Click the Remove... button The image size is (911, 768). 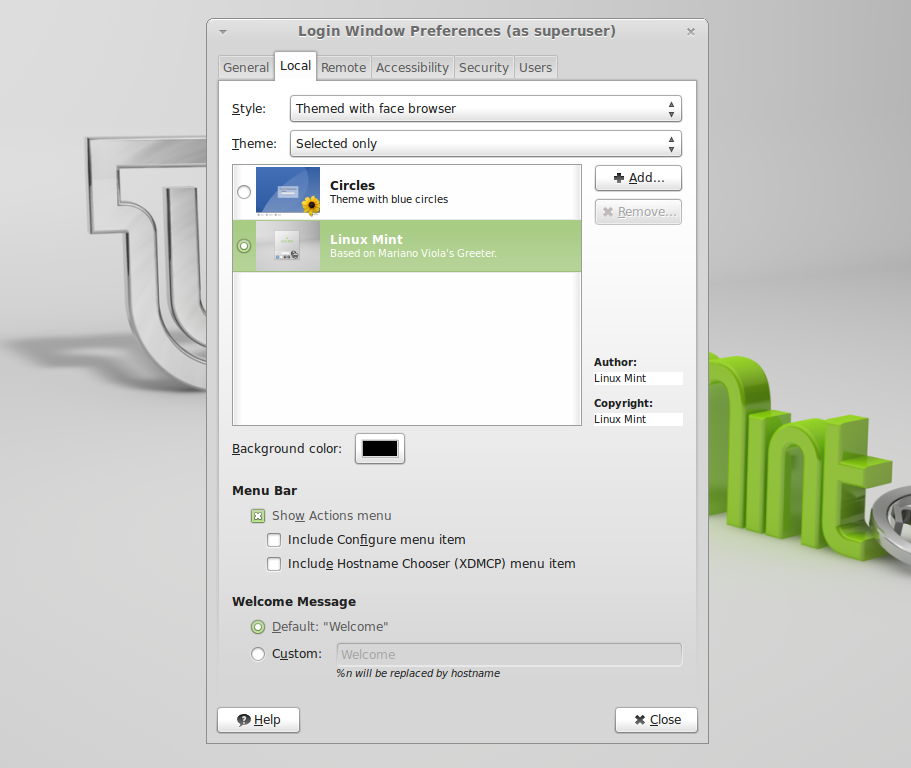click(x=638, y=211)
